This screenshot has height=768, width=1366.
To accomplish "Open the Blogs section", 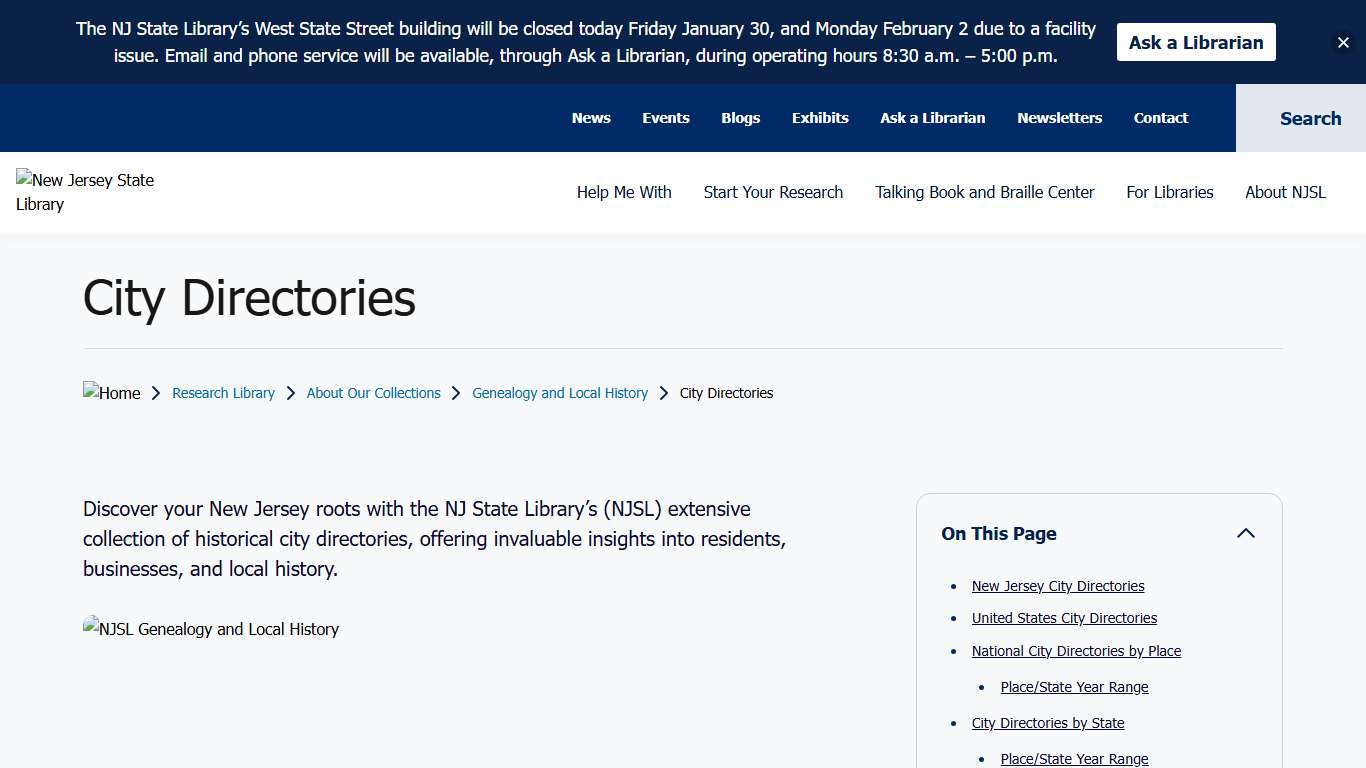I will click(x=740, y=118).
